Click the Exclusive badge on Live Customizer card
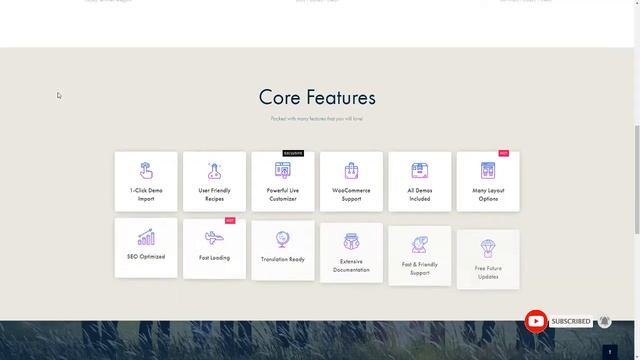This screenshot has height=360, width=640. pyautogui.click(x=293, y=153)
